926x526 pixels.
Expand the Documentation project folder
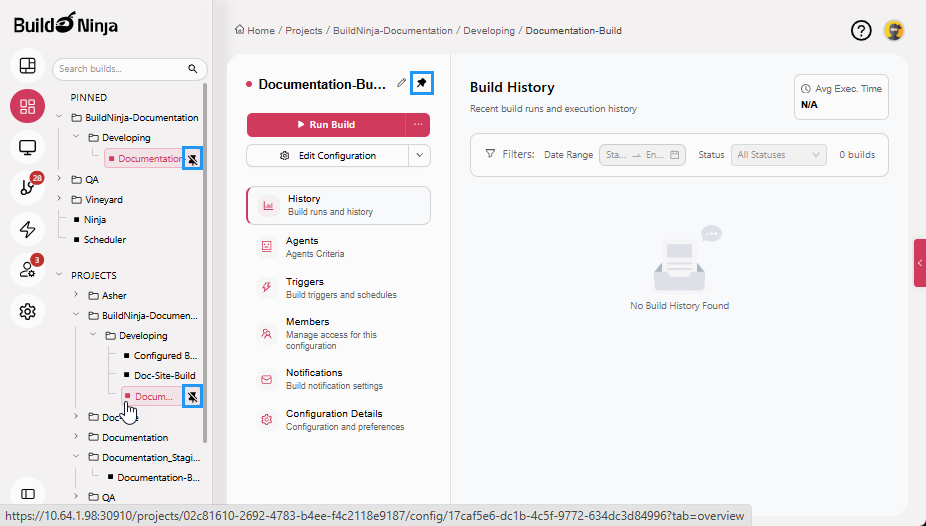click(x=76, y=436)
